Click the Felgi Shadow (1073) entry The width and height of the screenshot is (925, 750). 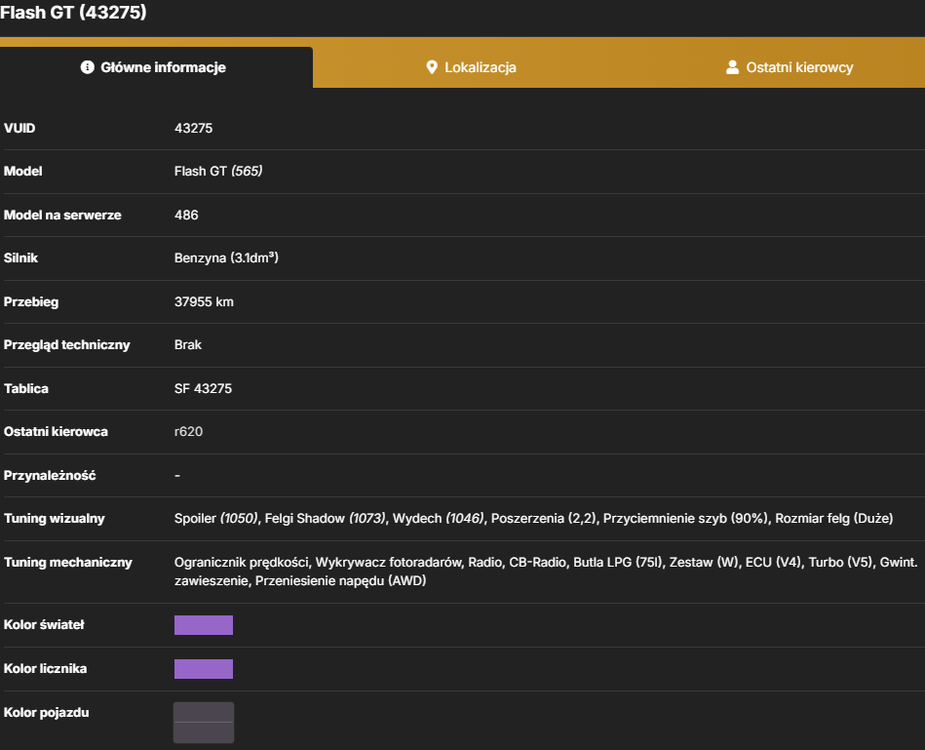coord(325,518)
